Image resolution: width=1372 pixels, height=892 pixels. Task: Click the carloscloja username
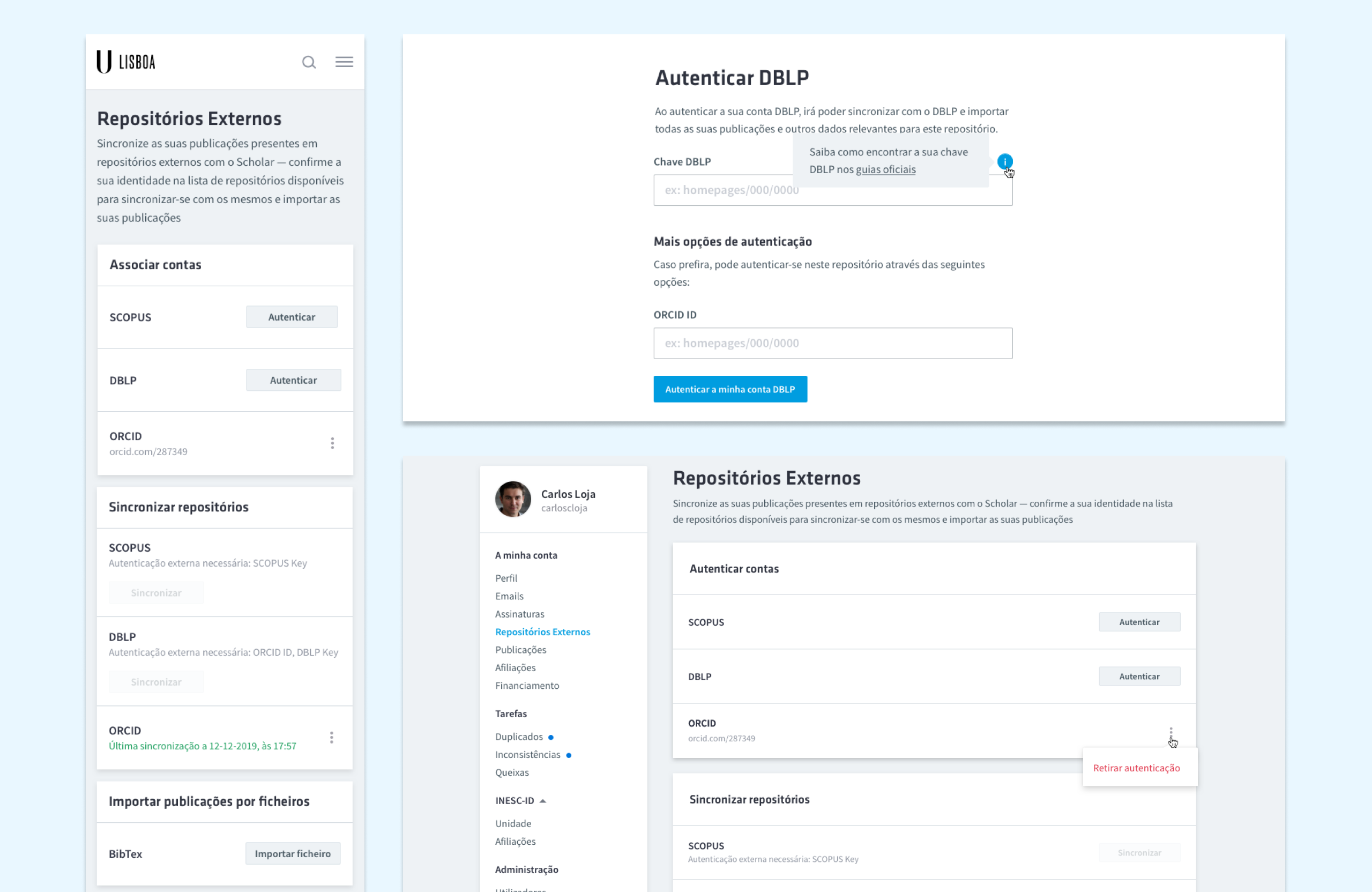564,508
